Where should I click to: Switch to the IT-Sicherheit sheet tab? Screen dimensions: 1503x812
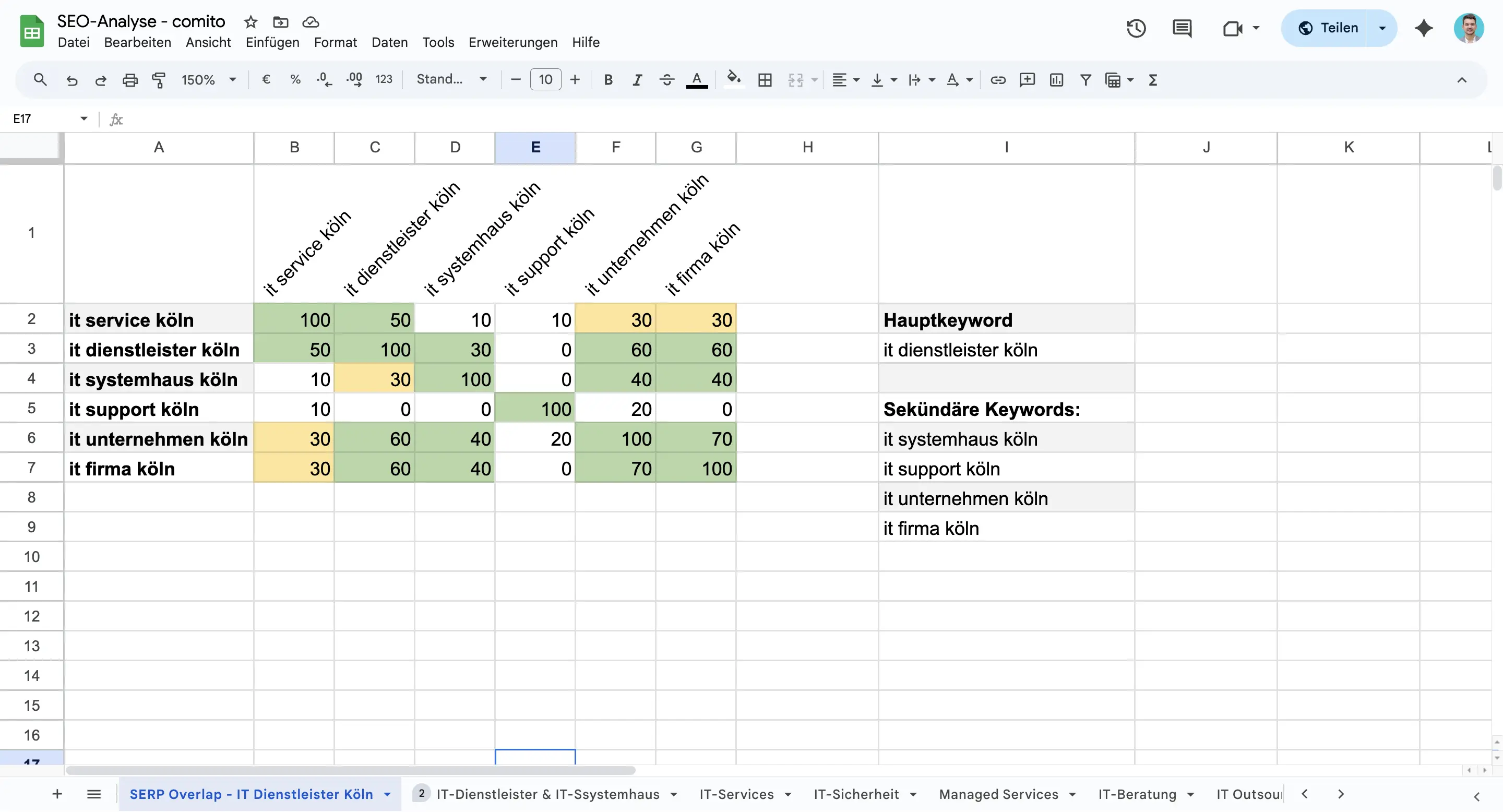(x=856, y=794)
